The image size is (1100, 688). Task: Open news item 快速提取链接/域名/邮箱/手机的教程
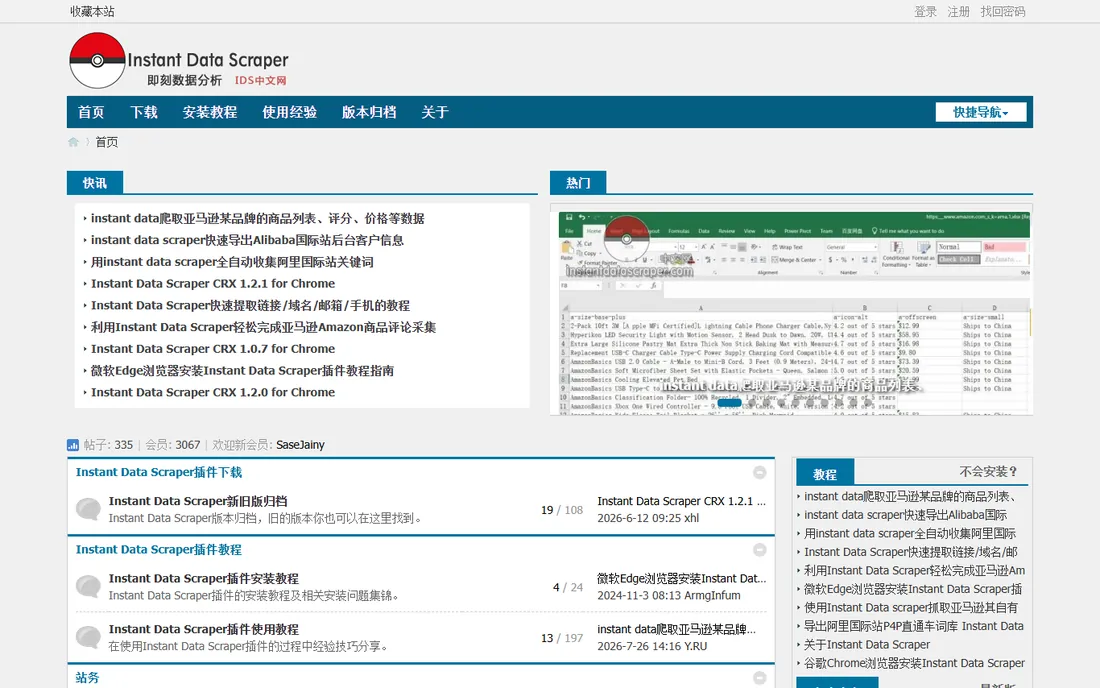tap(250, 306)
